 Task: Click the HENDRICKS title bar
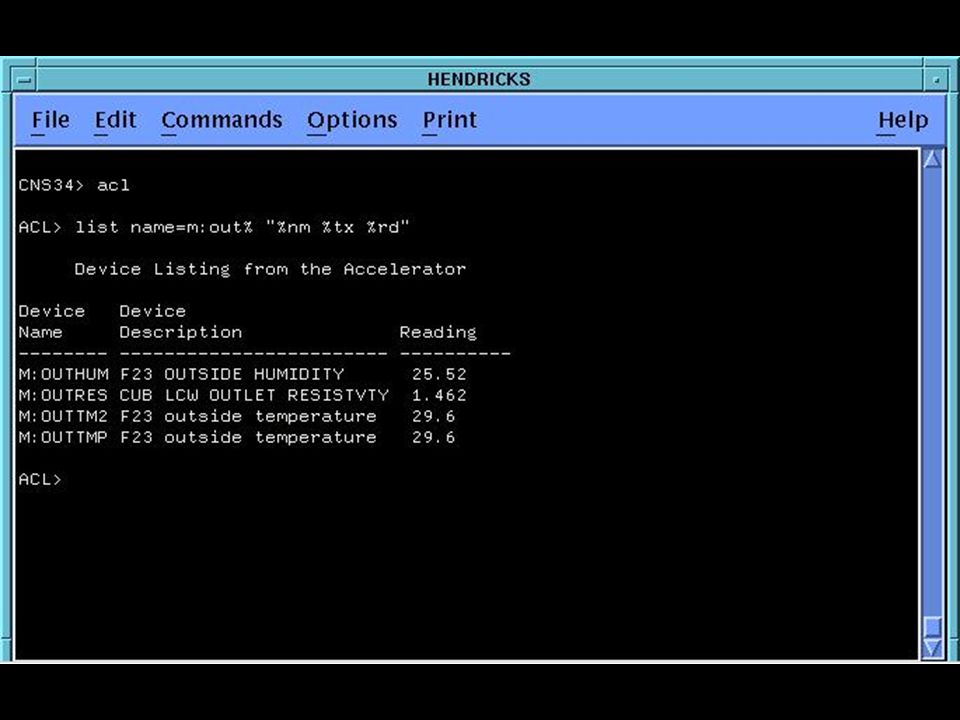pyautogui.click(x=479, y=80)
